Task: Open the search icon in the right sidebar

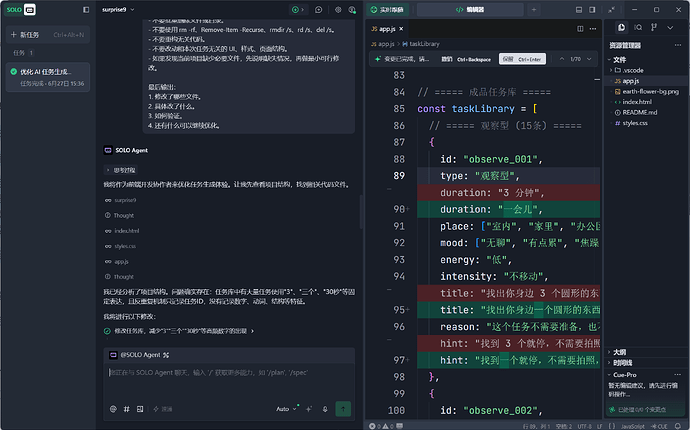Action: pos(638,27)
